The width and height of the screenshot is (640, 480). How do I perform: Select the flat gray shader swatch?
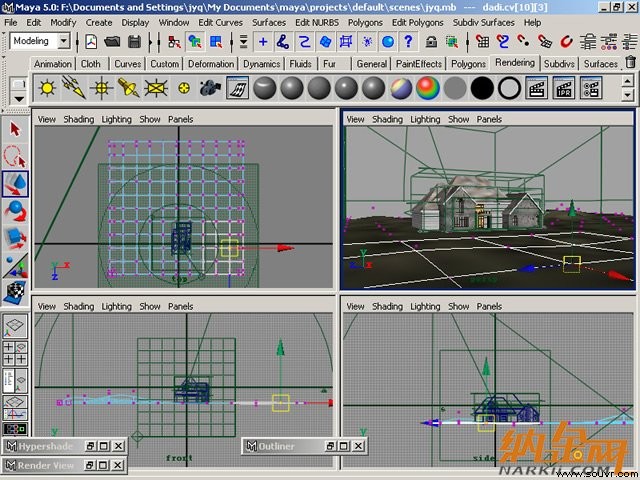pyautogui.click(x=455, y=88)
